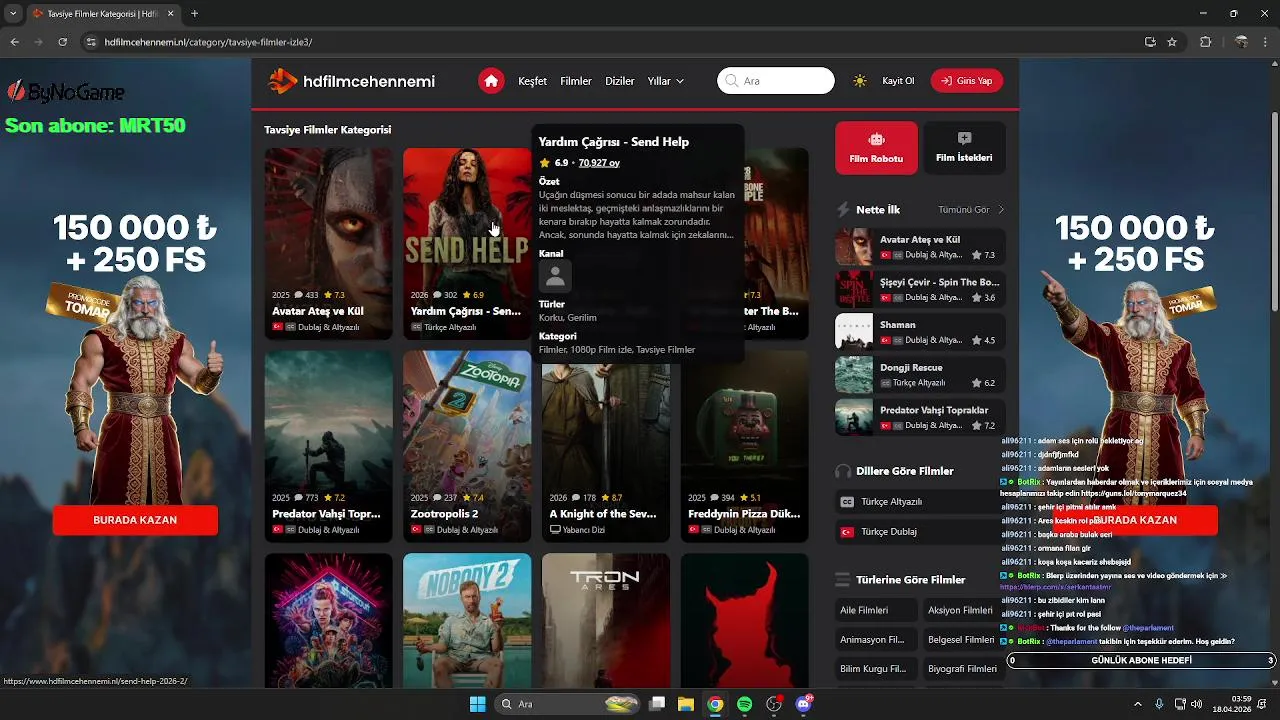Open Freddynin Pizza Dükkanı poster card
The width and height of the screenshot is (1280, 720).
745,446
